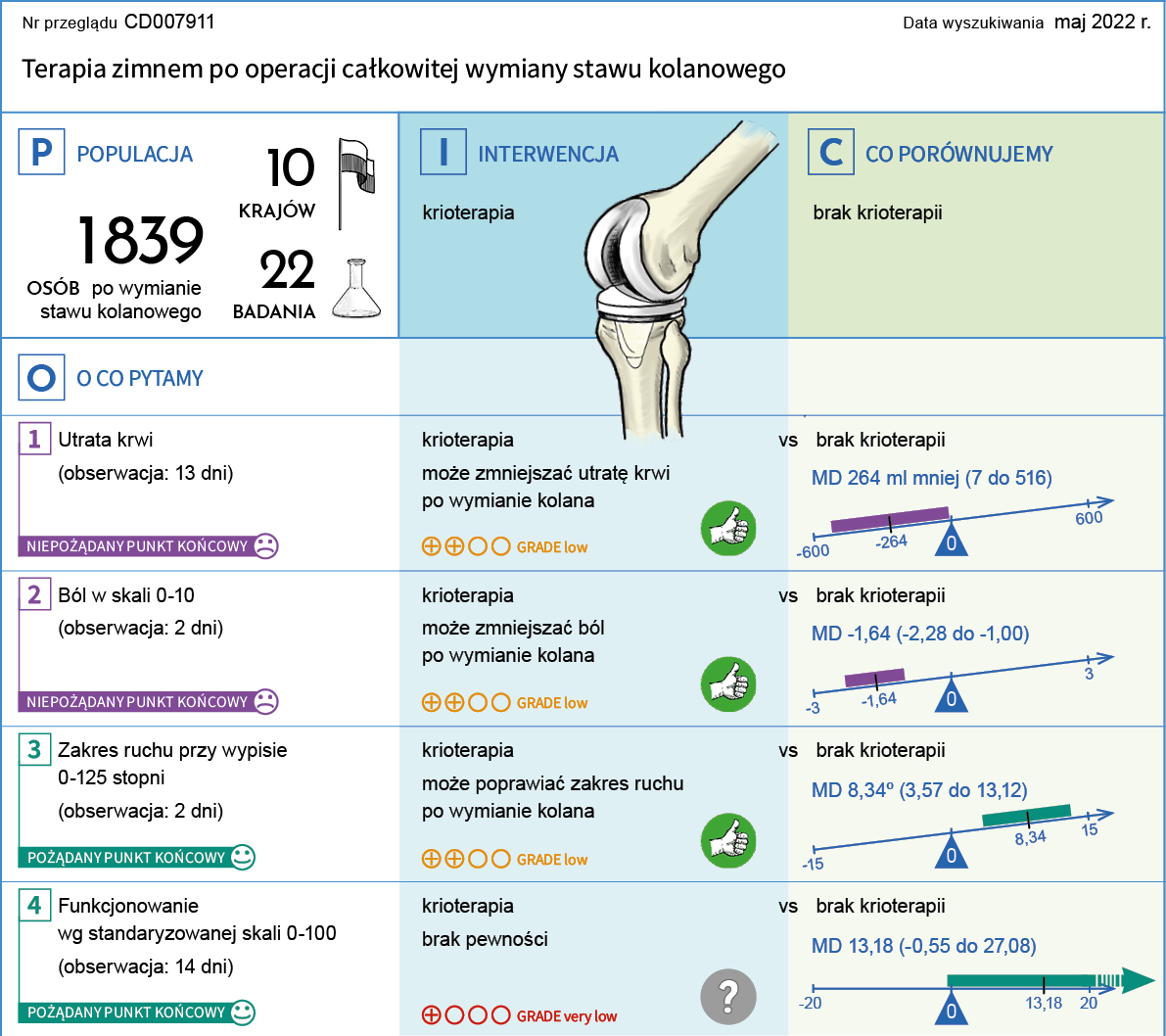1166x1036 pixels.
Task: Click outcome number 3 box for Zakres ruchu
Action: click(34, 750)
